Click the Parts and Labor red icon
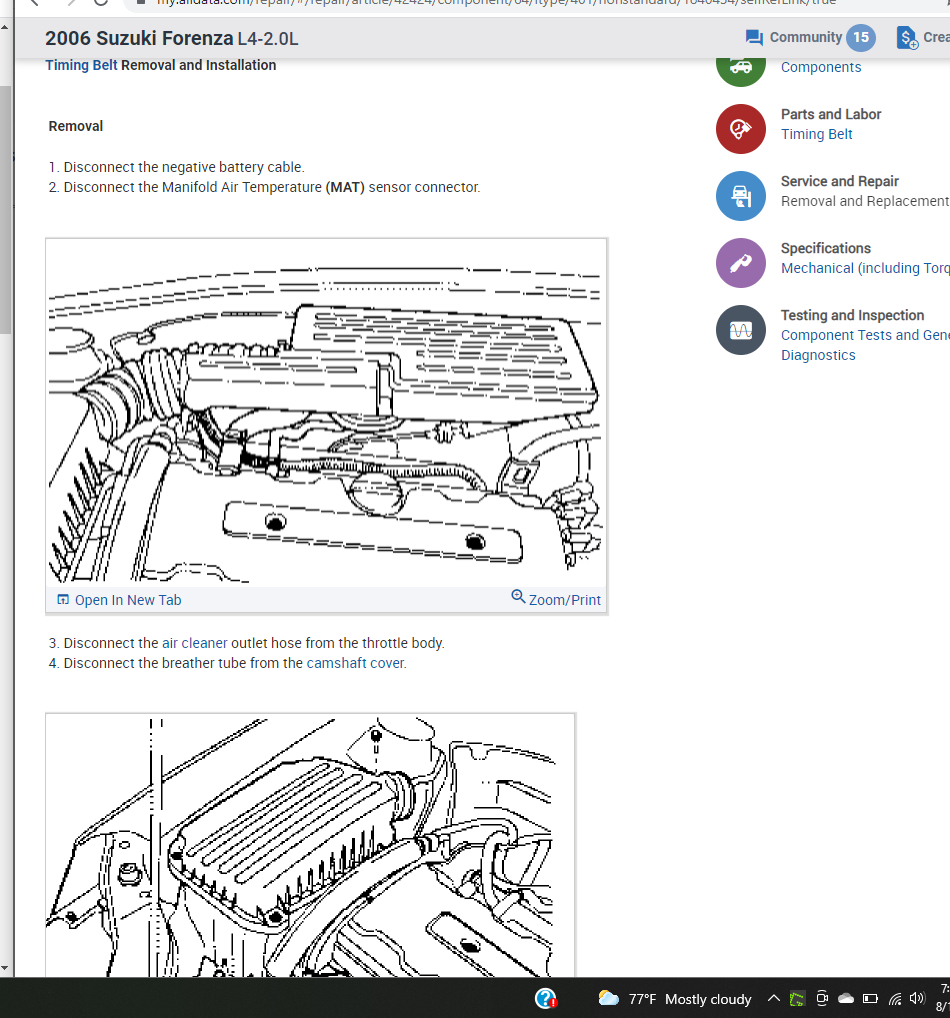Image resolution: width=950 pixels, height=1018 pixels. 741,129
